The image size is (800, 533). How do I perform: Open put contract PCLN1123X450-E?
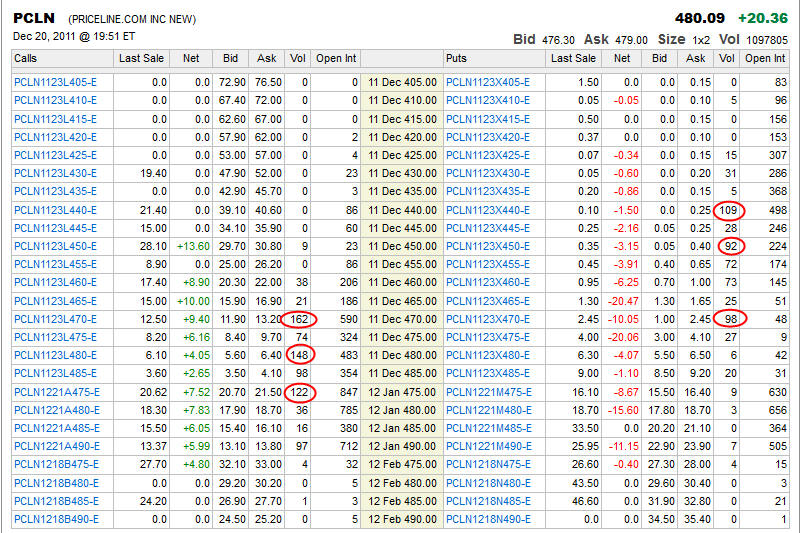[x=488, y=246]
